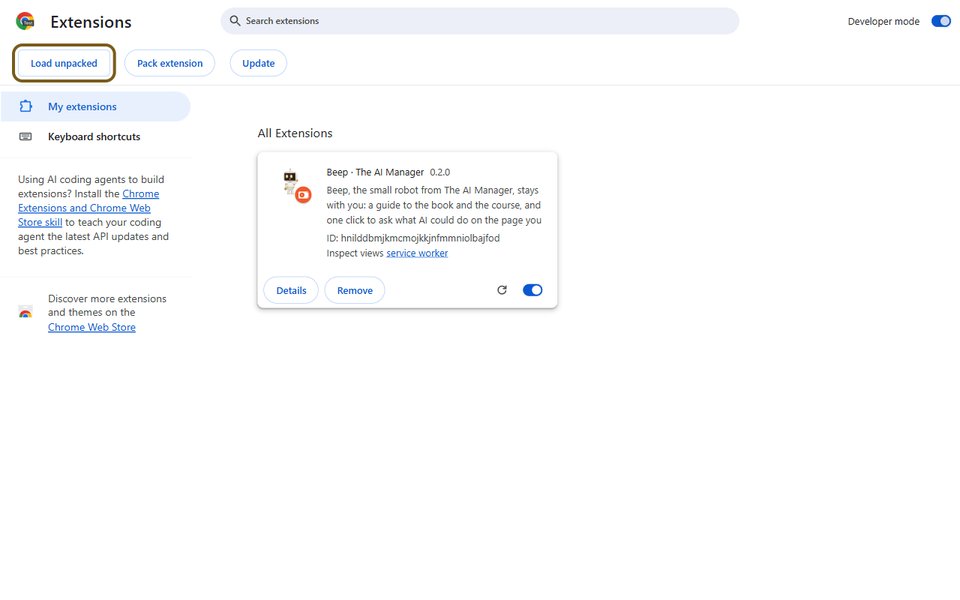Reload the Beep extension via refresh icon

[502, 290]
